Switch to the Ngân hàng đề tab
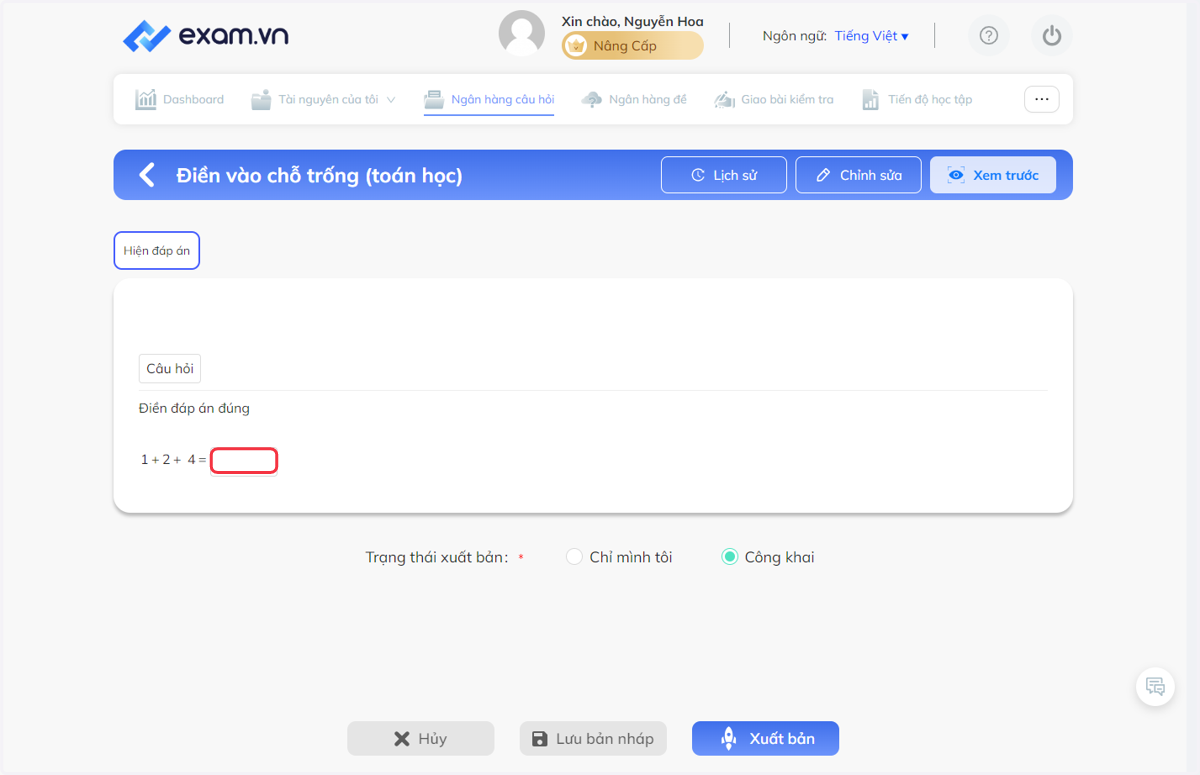1200x775 pixels. click(x=634, y=99)
